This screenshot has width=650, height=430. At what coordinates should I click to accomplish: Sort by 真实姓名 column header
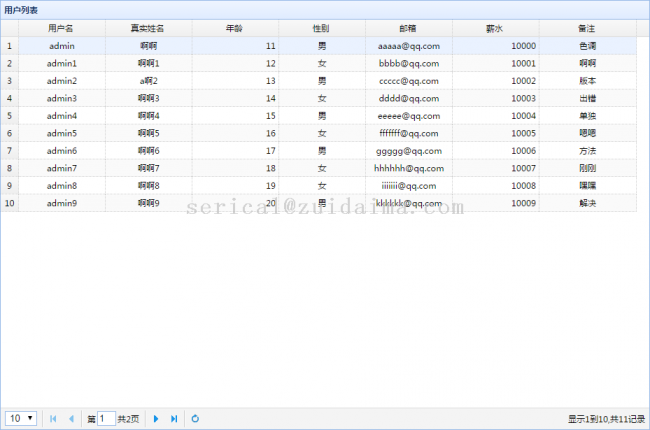pyautogui.click(x=148, y=28)
